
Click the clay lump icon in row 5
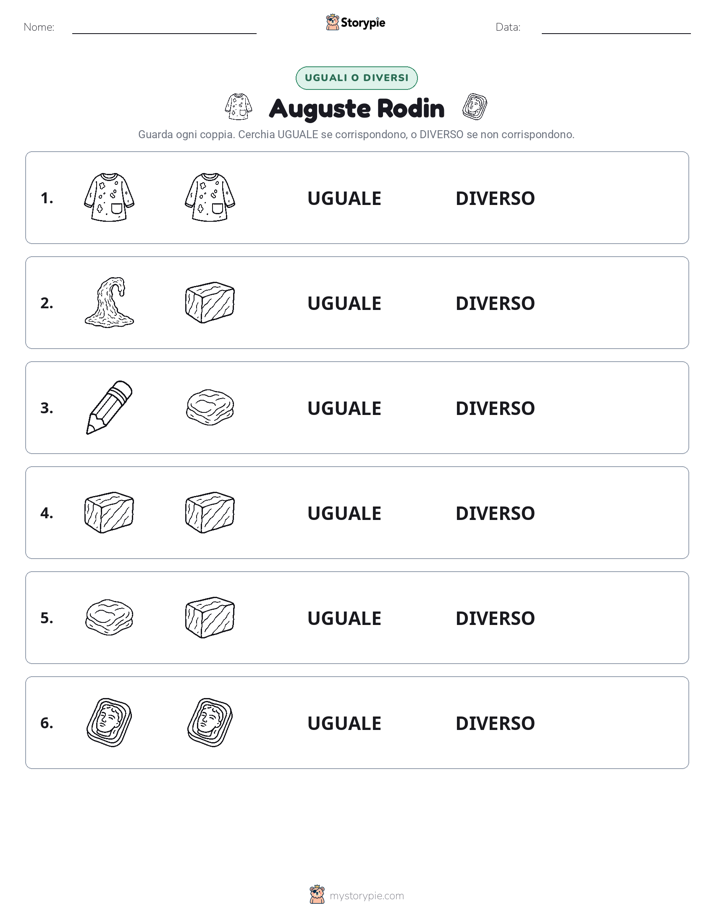[x=109, y=617]
